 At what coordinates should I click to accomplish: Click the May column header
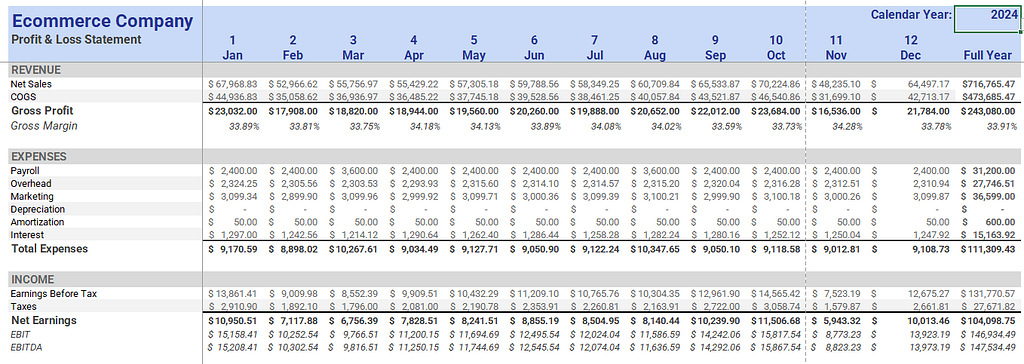[473, 56]
